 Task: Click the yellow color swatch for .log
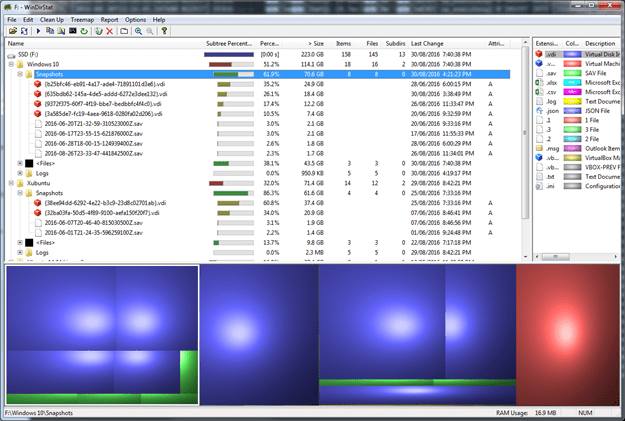pos(572,101)
